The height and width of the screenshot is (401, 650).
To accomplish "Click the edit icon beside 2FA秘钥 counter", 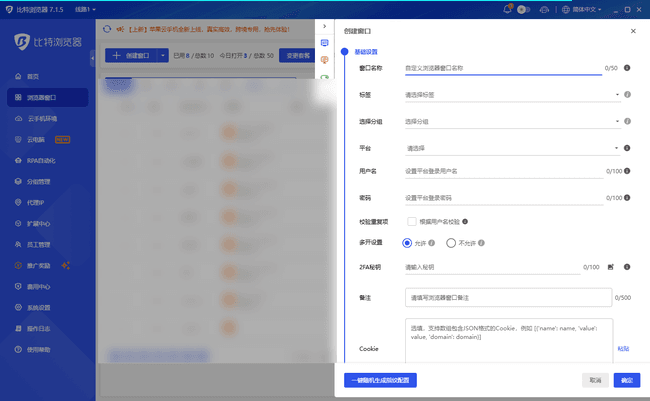I will point(611,267).
